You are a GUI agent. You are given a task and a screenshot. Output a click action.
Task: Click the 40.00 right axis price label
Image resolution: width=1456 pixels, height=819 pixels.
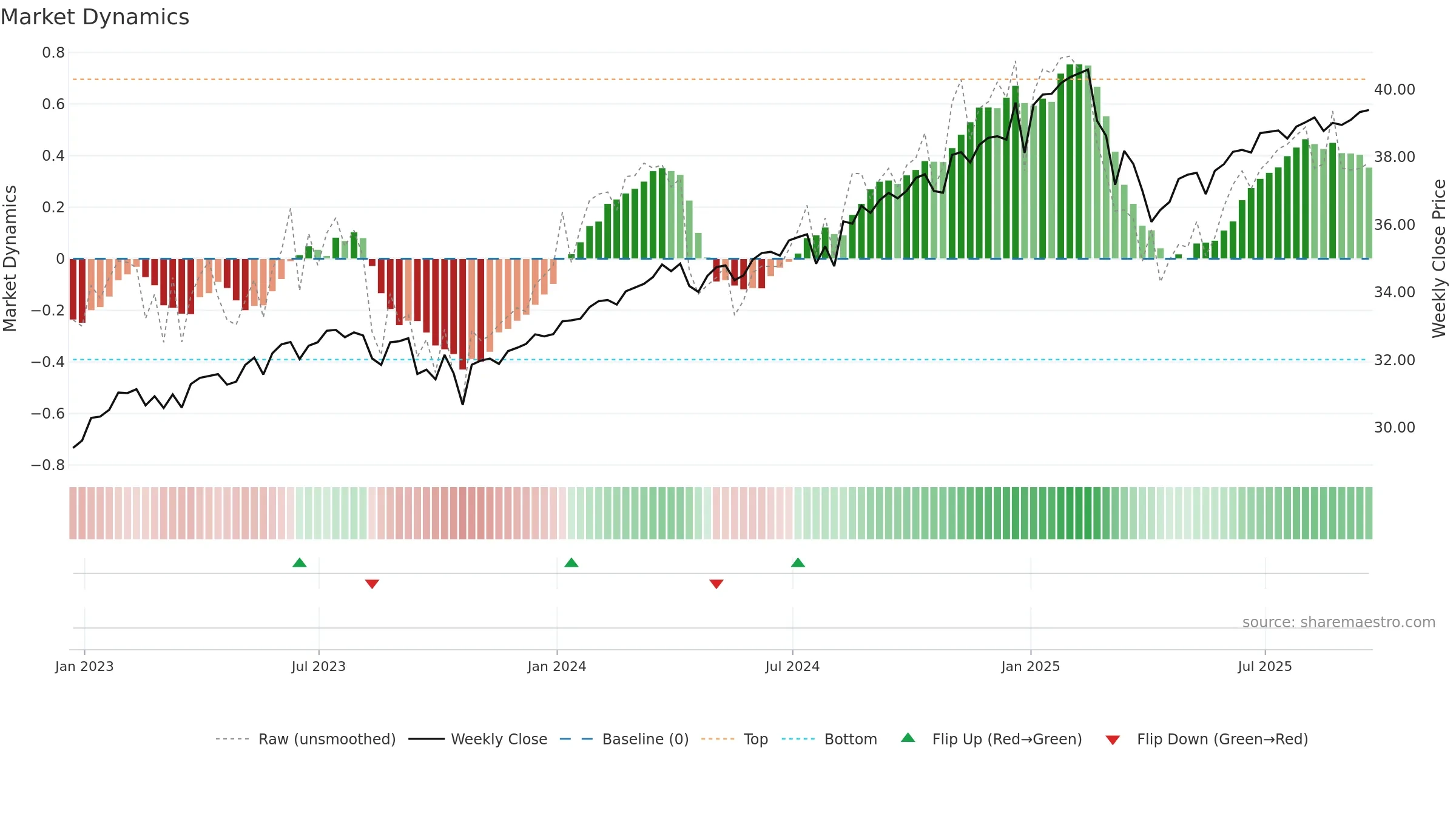pyautogui.click(x=1395, y=90)
